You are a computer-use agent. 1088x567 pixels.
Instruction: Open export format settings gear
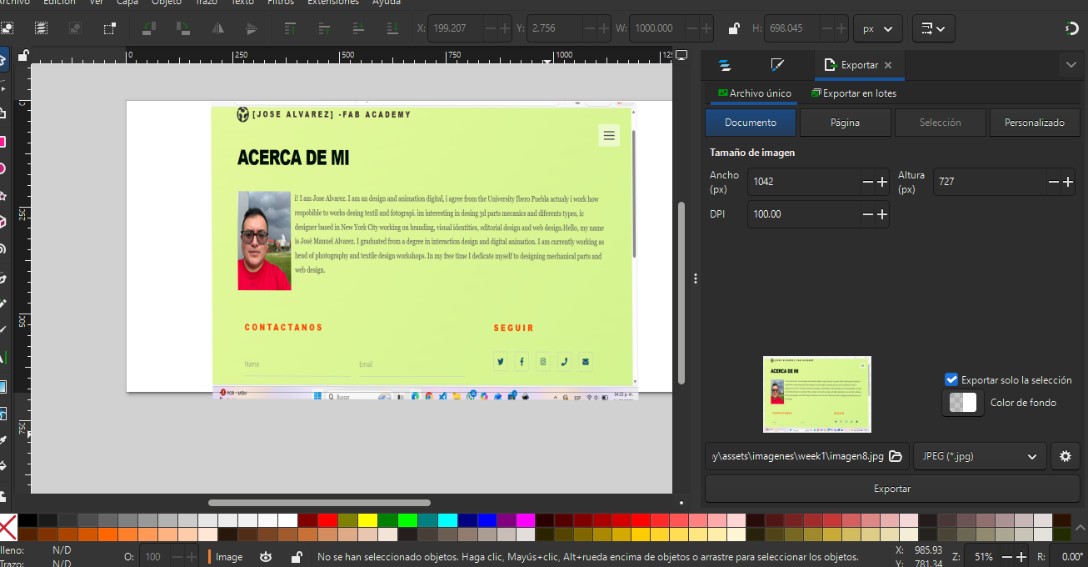pyautogui.click(x=1065, y=456)
